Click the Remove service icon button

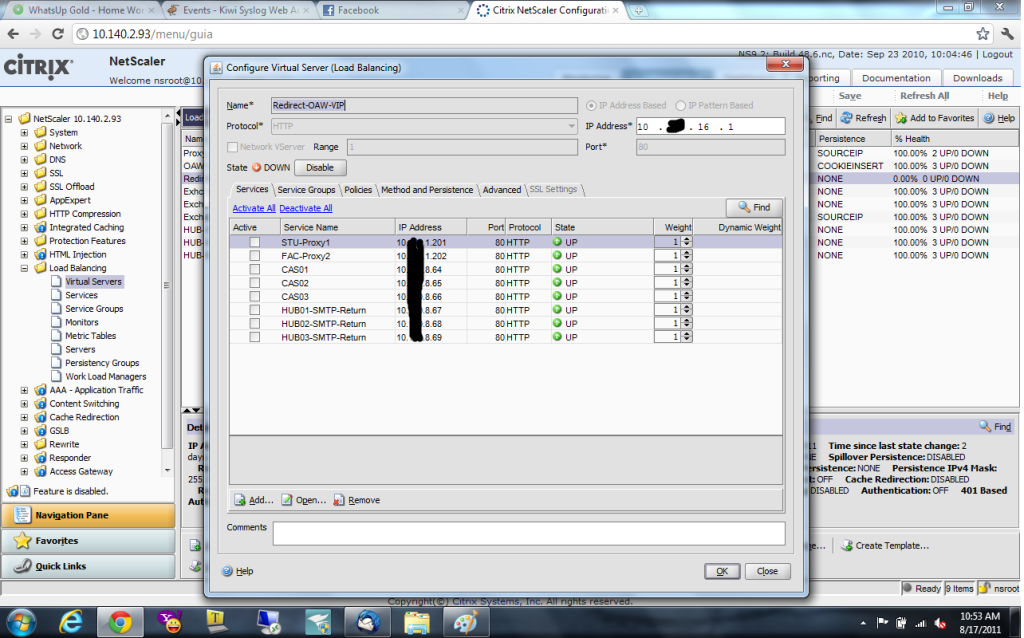[x=340, y=500]
